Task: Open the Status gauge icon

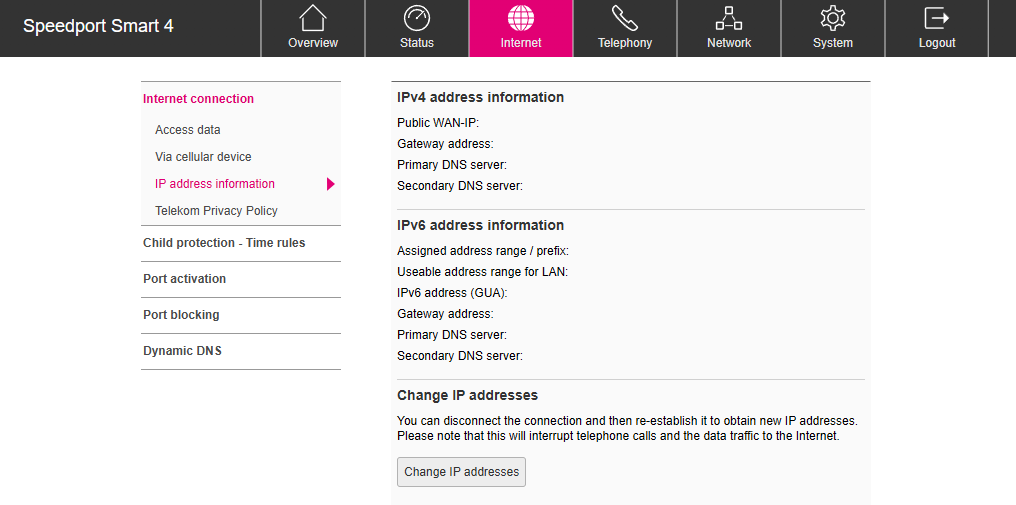Action: tap(417, 18)
